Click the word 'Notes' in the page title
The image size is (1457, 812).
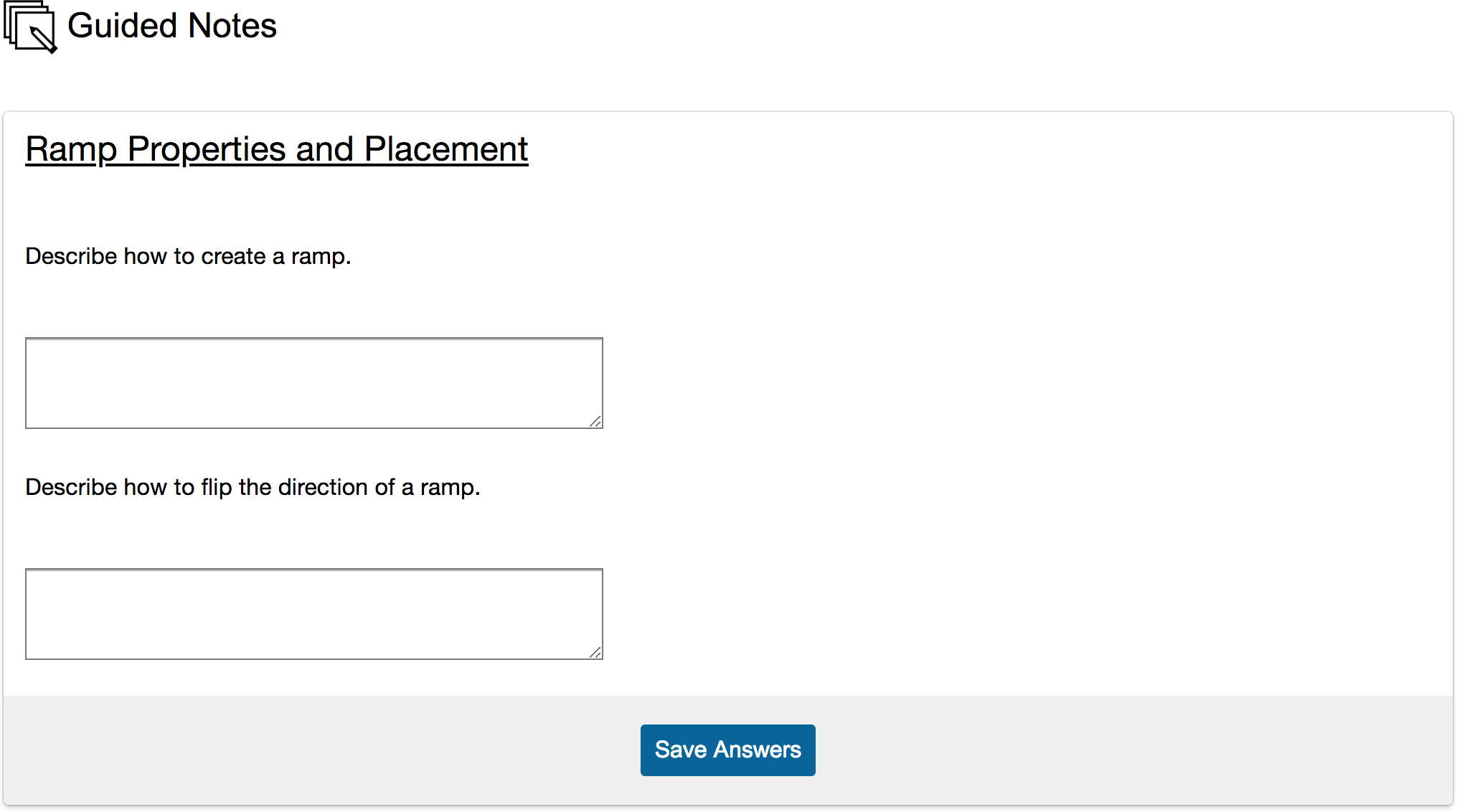[232, 26]
